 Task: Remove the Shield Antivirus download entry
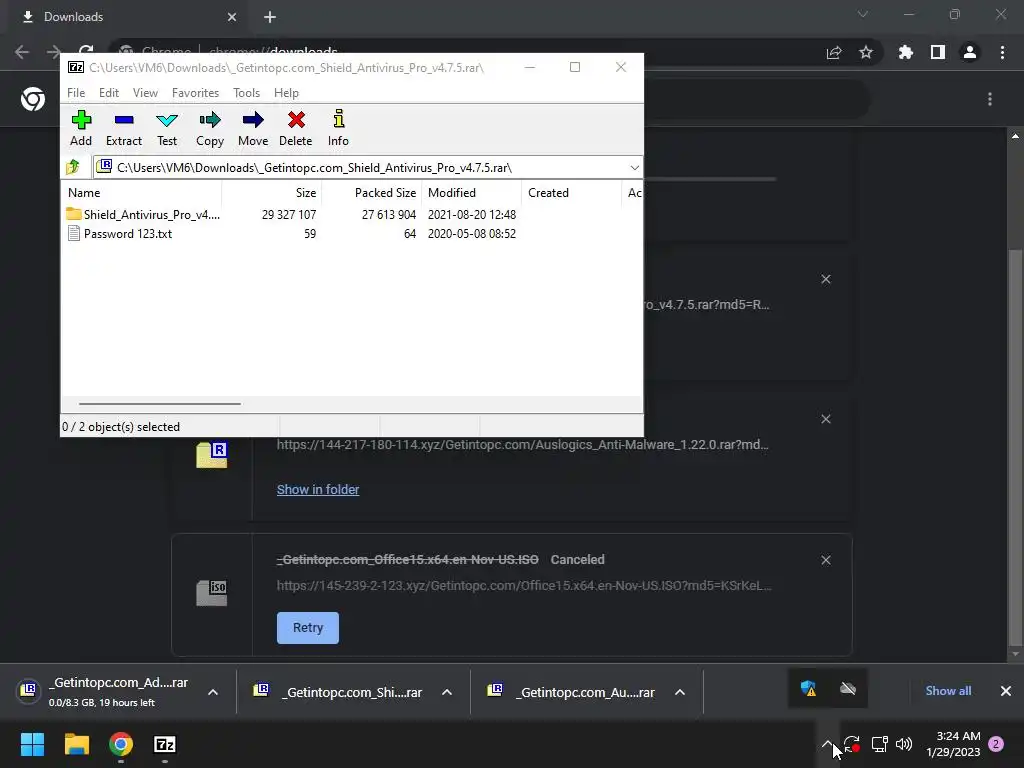click(825, 280)
